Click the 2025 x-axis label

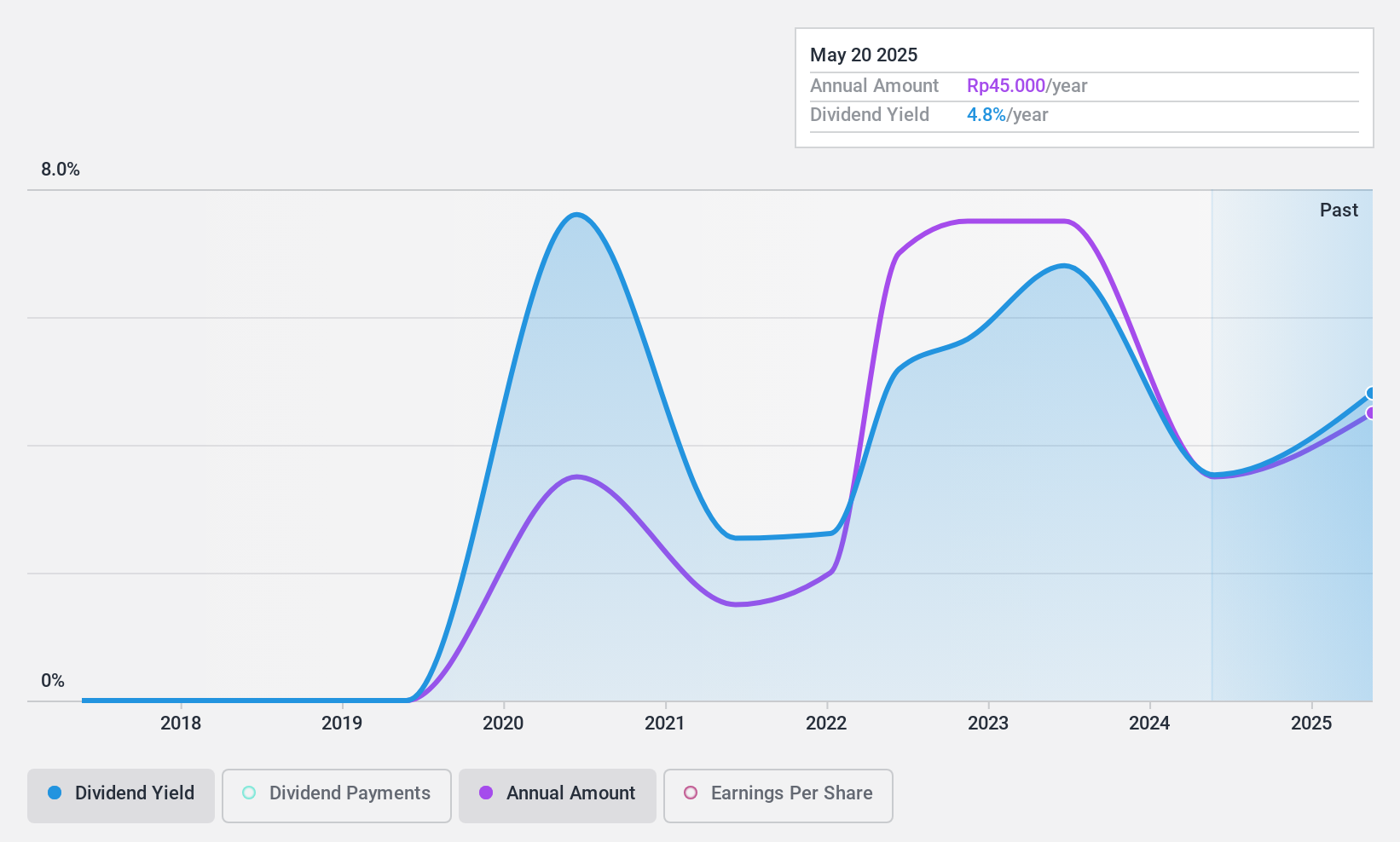1311,724
